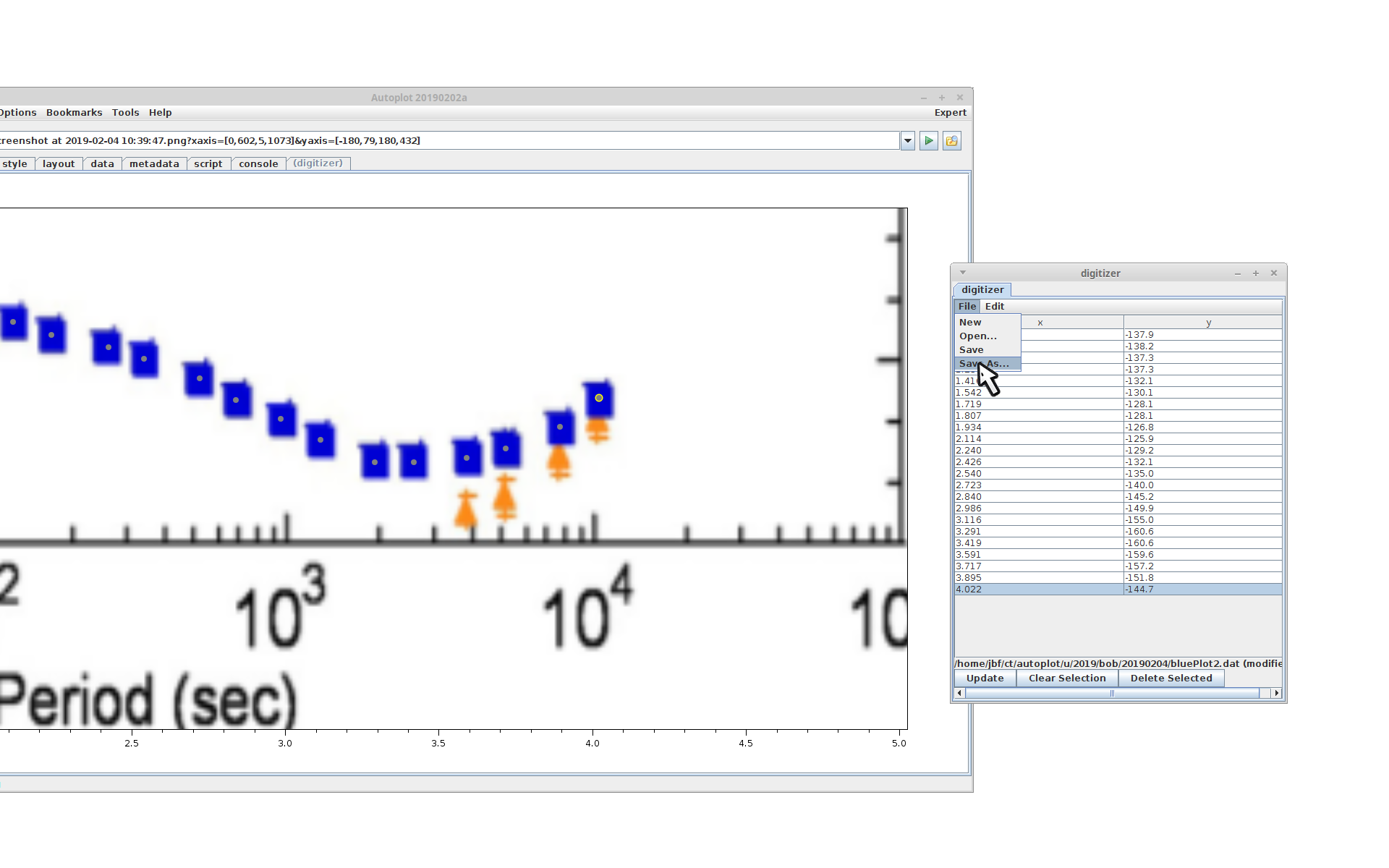The image size is (1389, 868).
Task: Click the green Go play arrow icon
Action: click(x=929, y=141)
